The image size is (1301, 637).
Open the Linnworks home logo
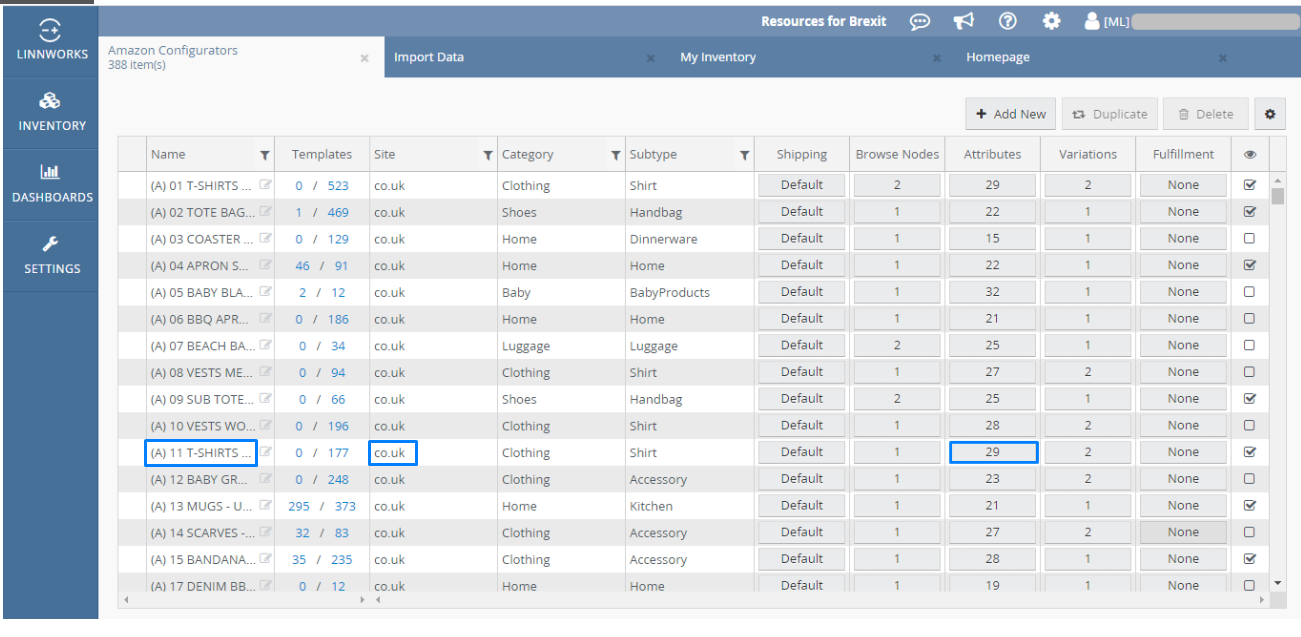tap(51, 40)
